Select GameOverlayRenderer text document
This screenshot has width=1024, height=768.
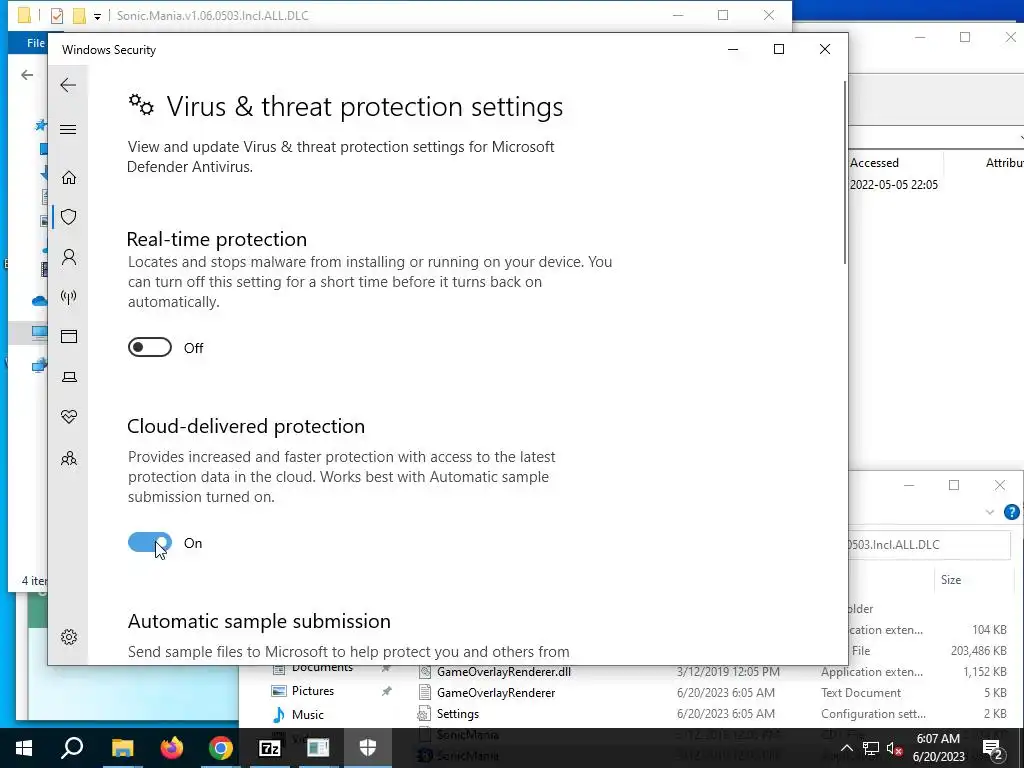[x=496, y=692]
